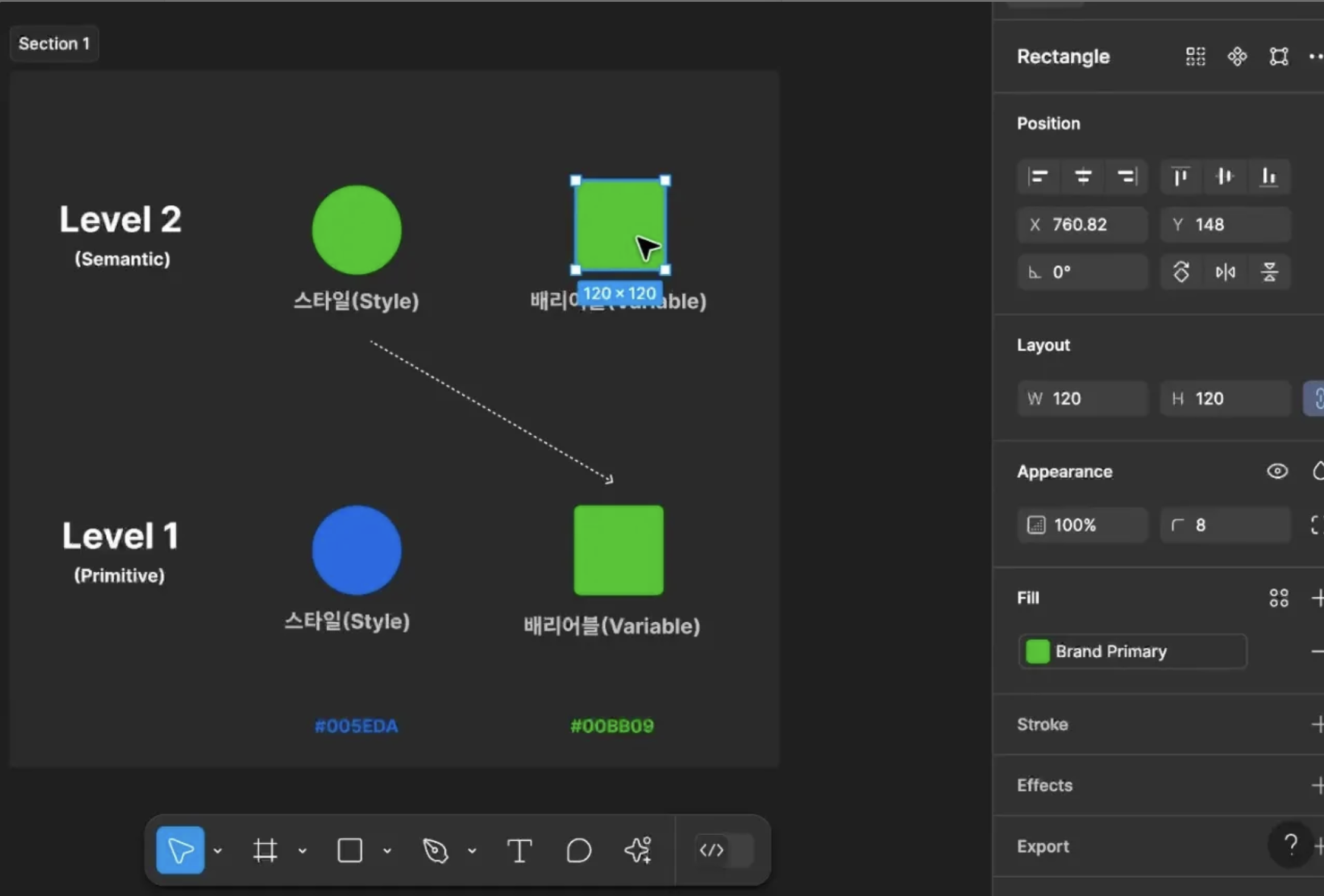Screen dimensions: 1324x896
Task: Select the Pen tool
Action: 435,850
